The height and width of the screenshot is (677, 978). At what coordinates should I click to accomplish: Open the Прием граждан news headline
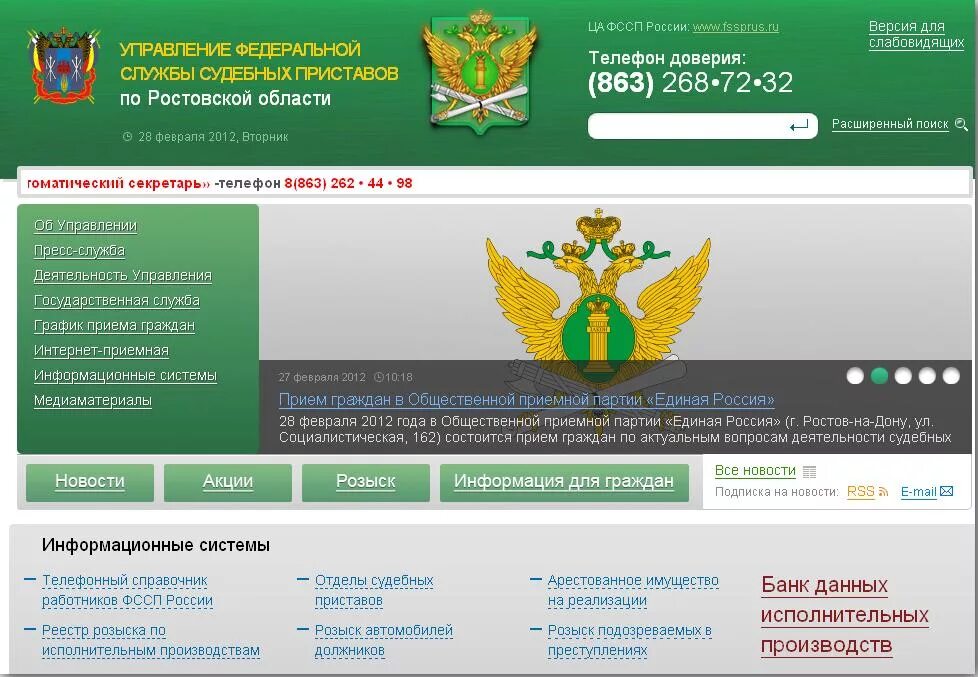coord(526,399)
